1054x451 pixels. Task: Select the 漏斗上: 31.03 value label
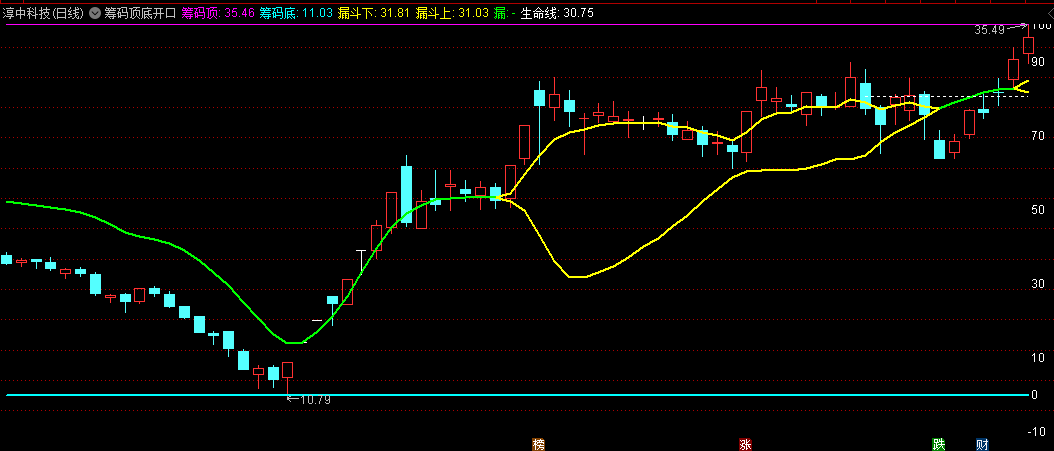tap(452, 13)
